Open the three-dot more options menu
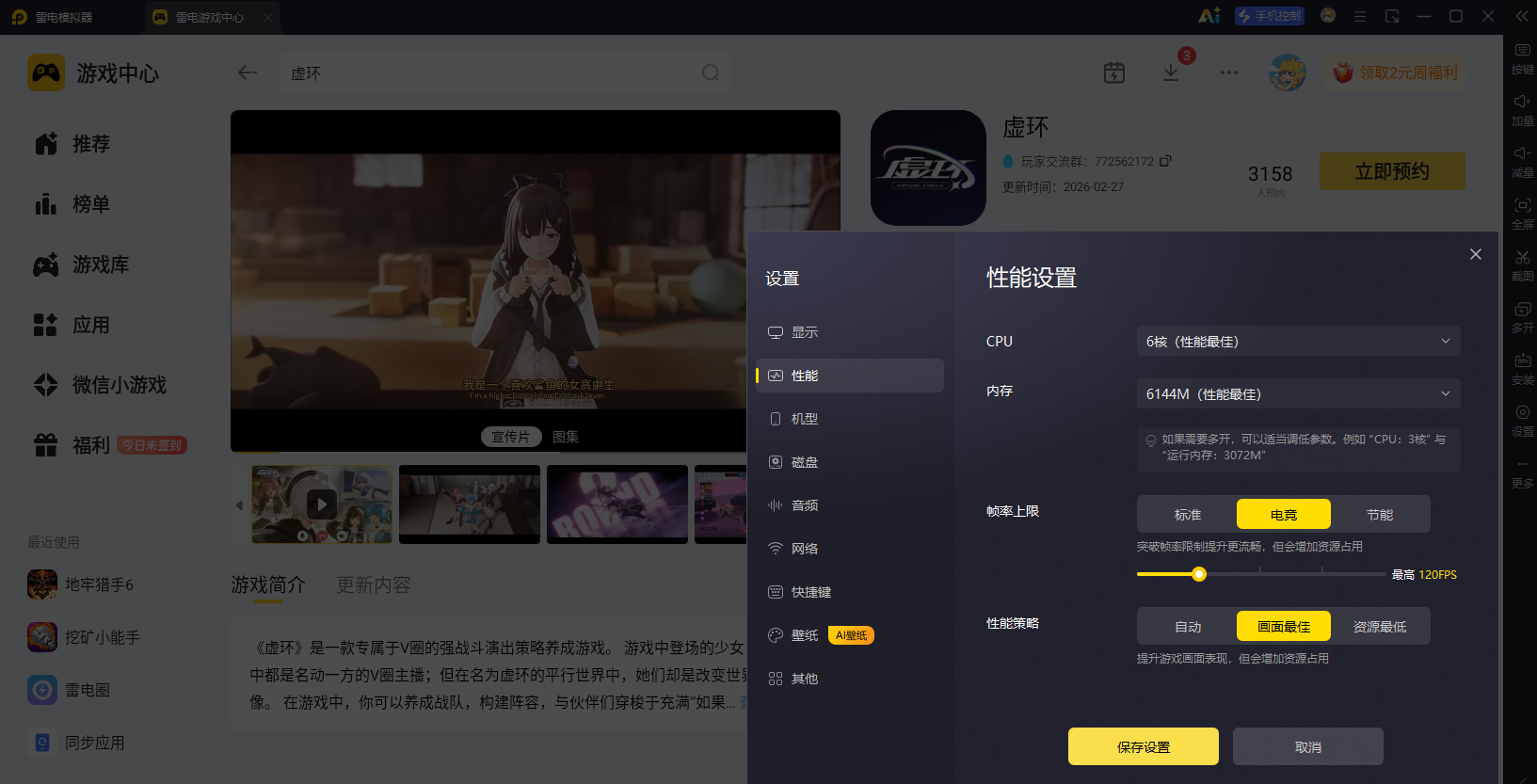1537x784 pixels. [1229, 72]
